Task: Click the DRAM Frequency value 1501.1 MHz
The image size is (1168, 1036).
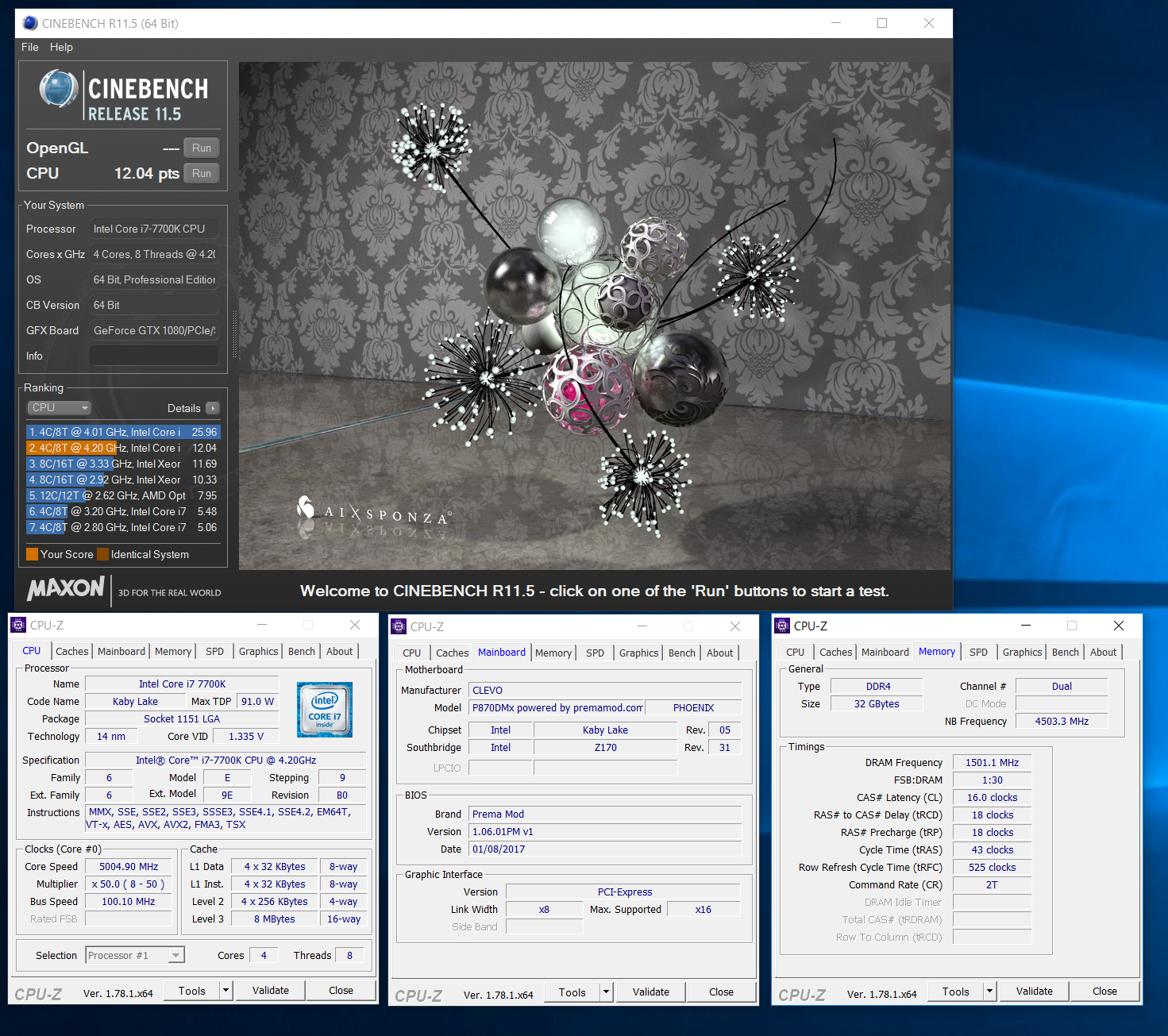Action: click(x=993, y=762)
